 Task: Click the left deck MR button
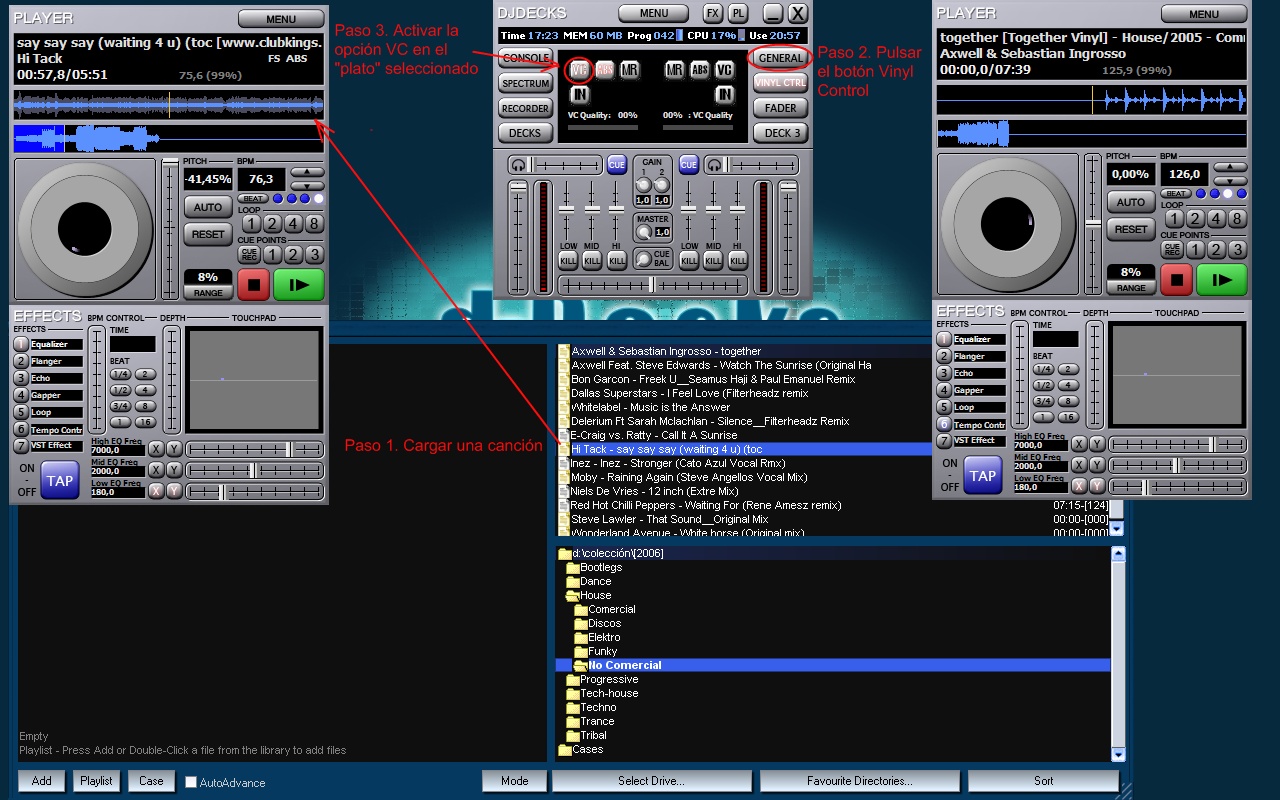click(629, 69)
